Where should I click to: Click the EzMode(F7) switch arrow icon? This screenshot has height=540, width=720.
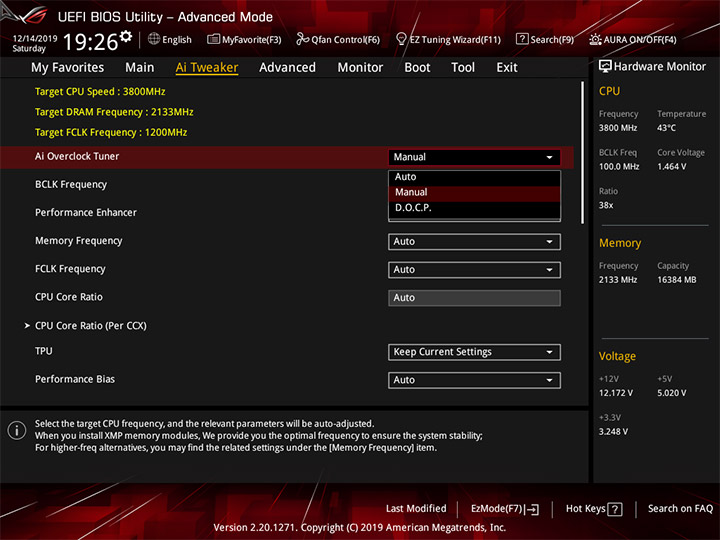pos(532,509)
